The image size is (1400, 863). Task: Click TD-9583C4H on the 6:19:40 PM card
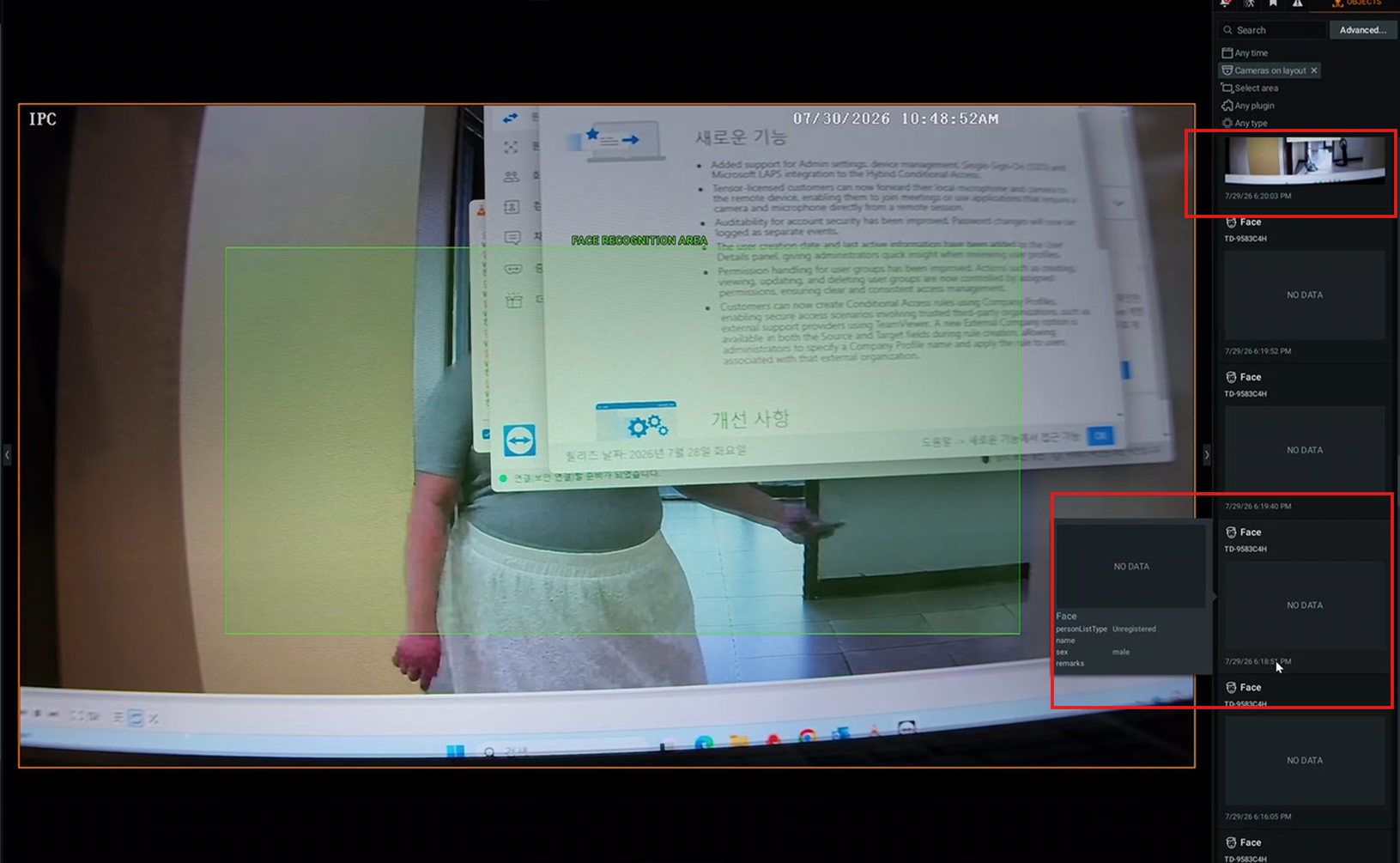[1245, 394]
